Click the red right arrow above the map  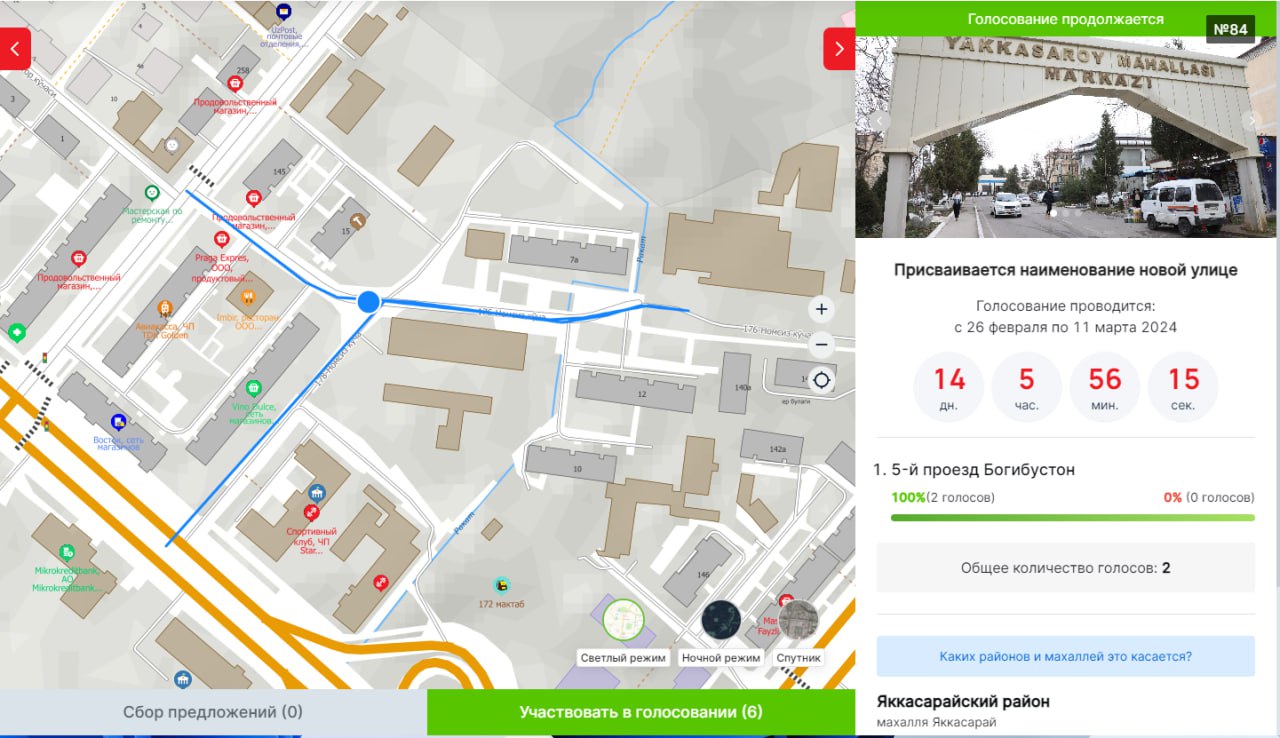point(838,49)
